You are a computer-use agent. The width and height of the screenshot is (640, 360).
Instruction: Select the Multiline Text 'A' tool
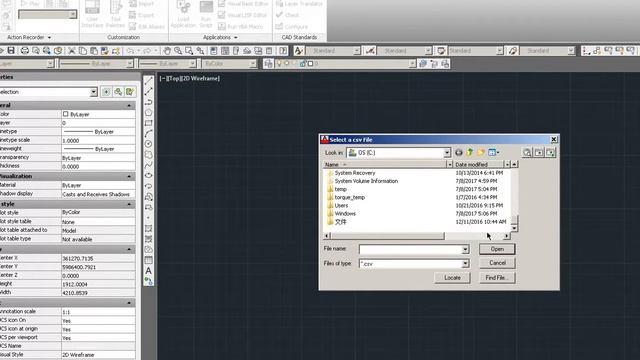pos(149,270)
